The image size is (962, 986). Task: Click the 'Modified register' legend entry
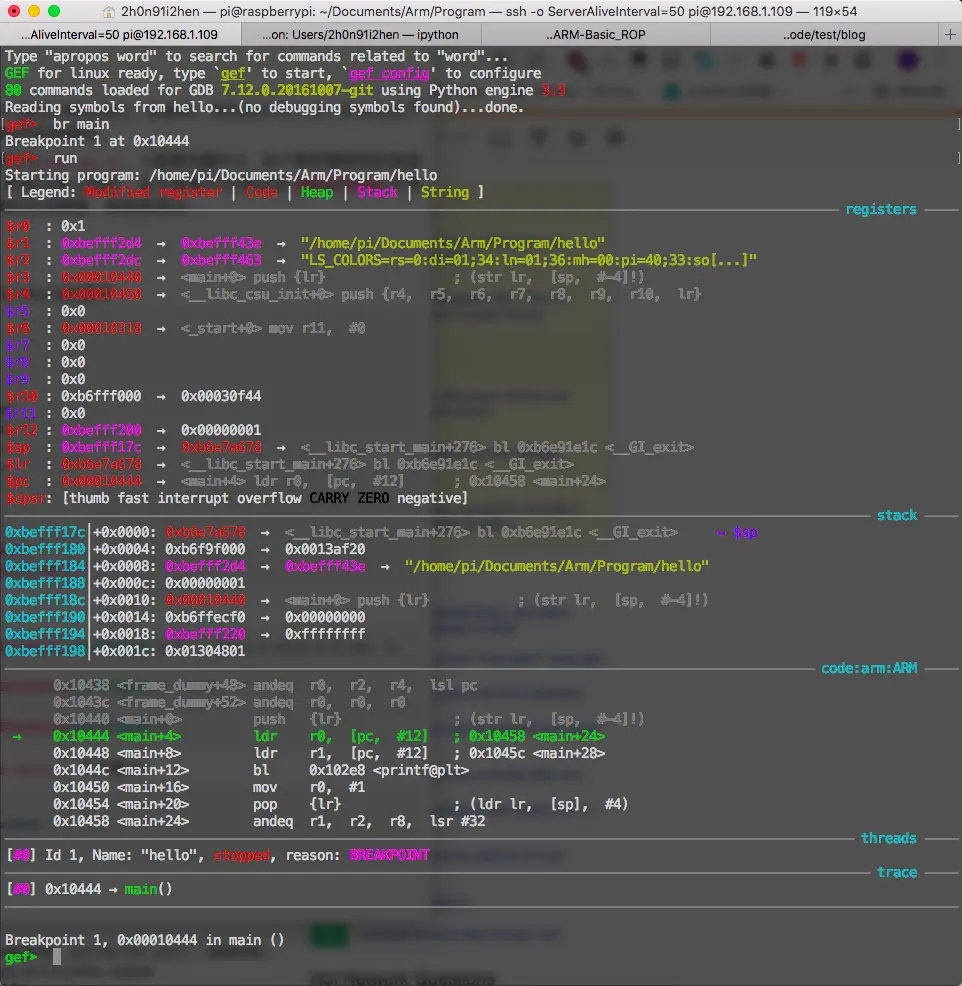153,192
